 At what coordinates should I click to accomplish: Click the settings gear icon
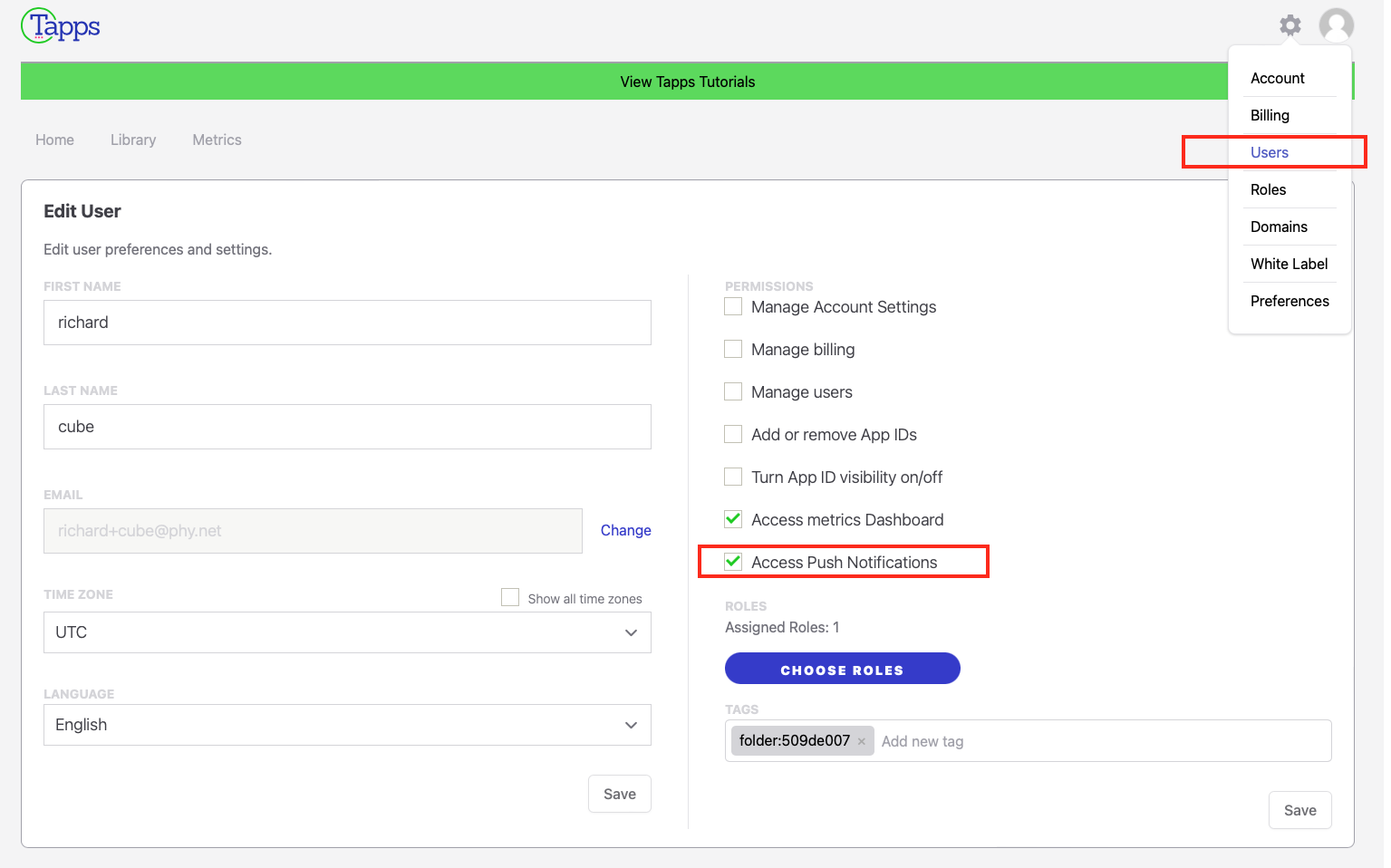click(1290, 25)
